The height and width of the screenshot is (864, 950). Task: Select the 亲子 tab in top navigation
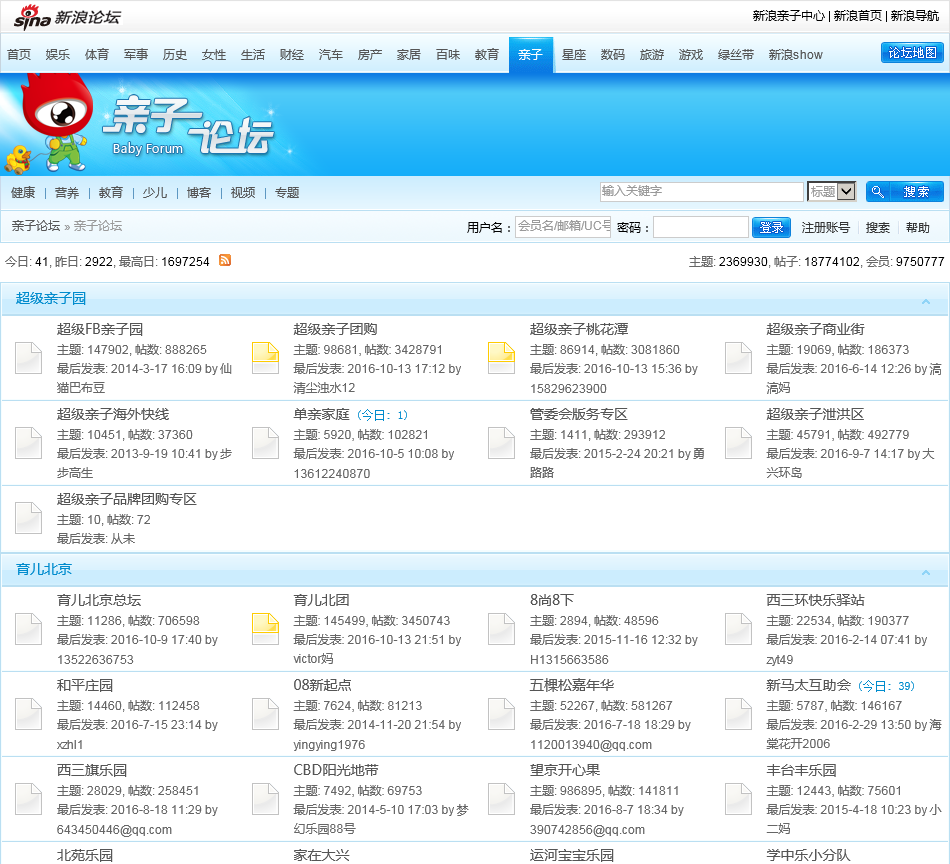point(531,55)
